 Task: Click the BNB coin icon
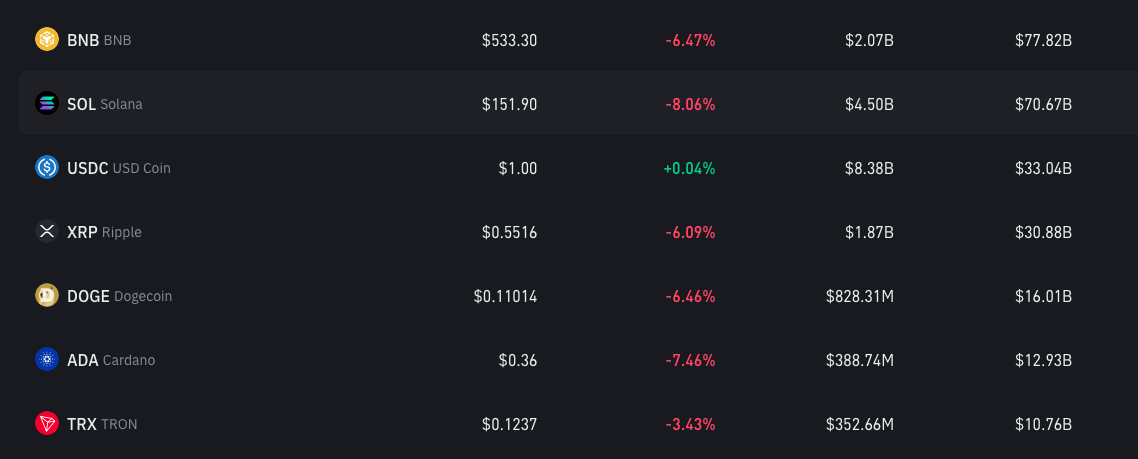pos(47,39)
